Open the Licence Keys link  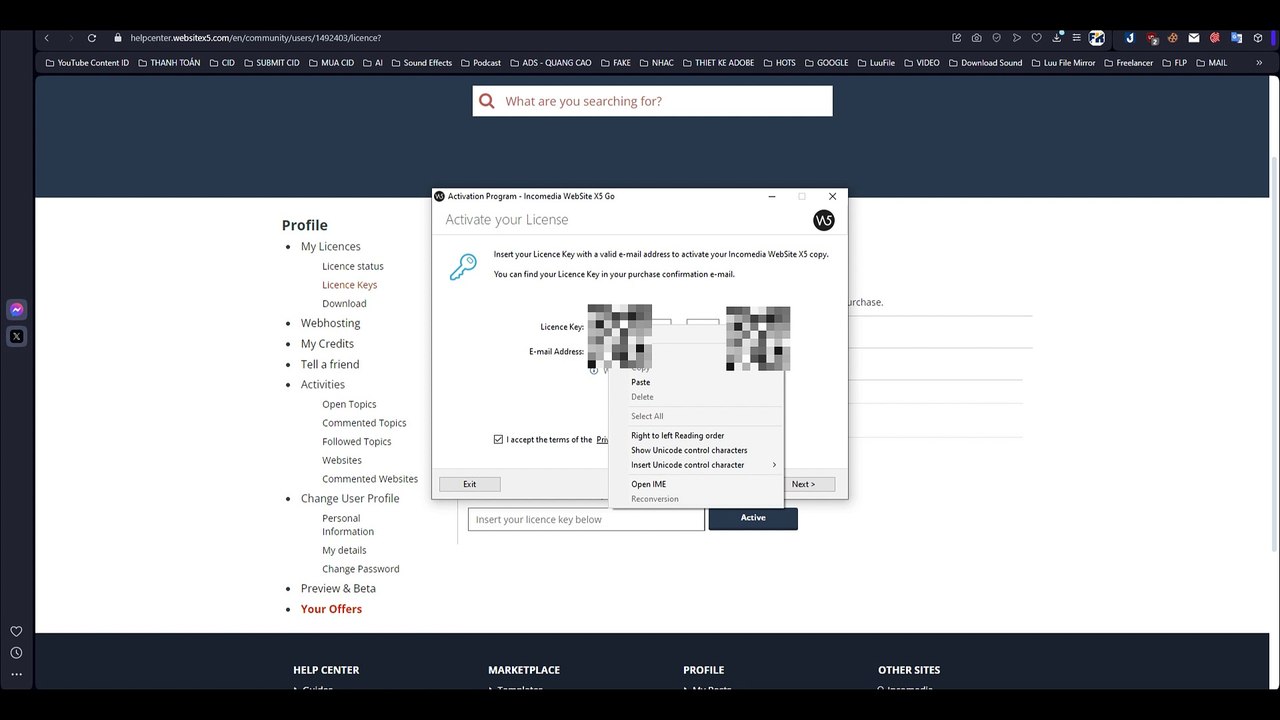coord(350,285)
